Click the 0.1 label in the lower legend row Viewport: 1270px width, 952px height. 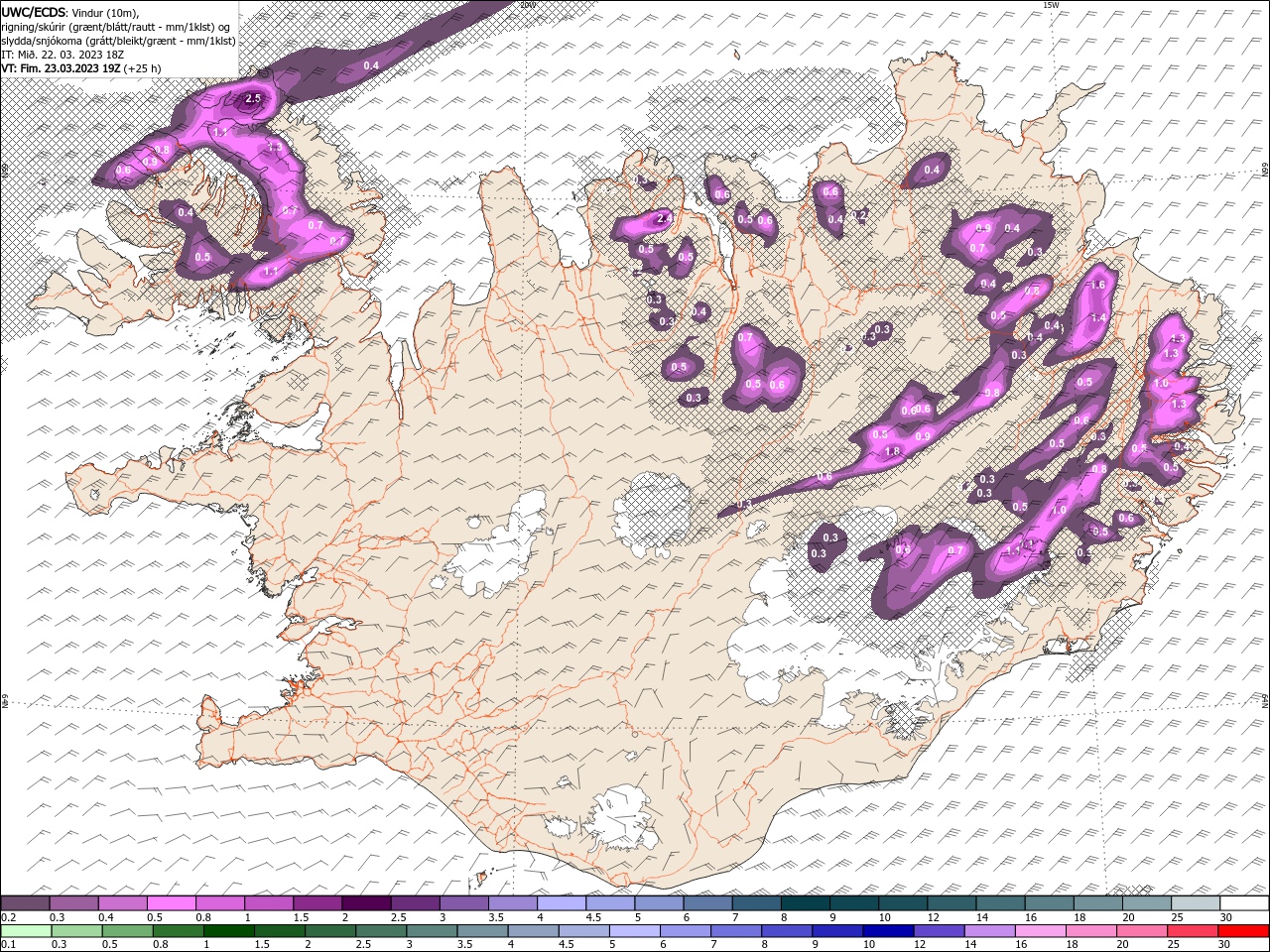coord(9,945)
